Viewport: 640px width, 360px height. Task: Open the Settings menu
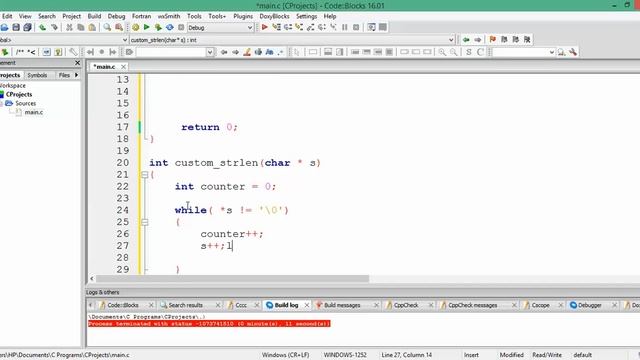tap(307, 16)
